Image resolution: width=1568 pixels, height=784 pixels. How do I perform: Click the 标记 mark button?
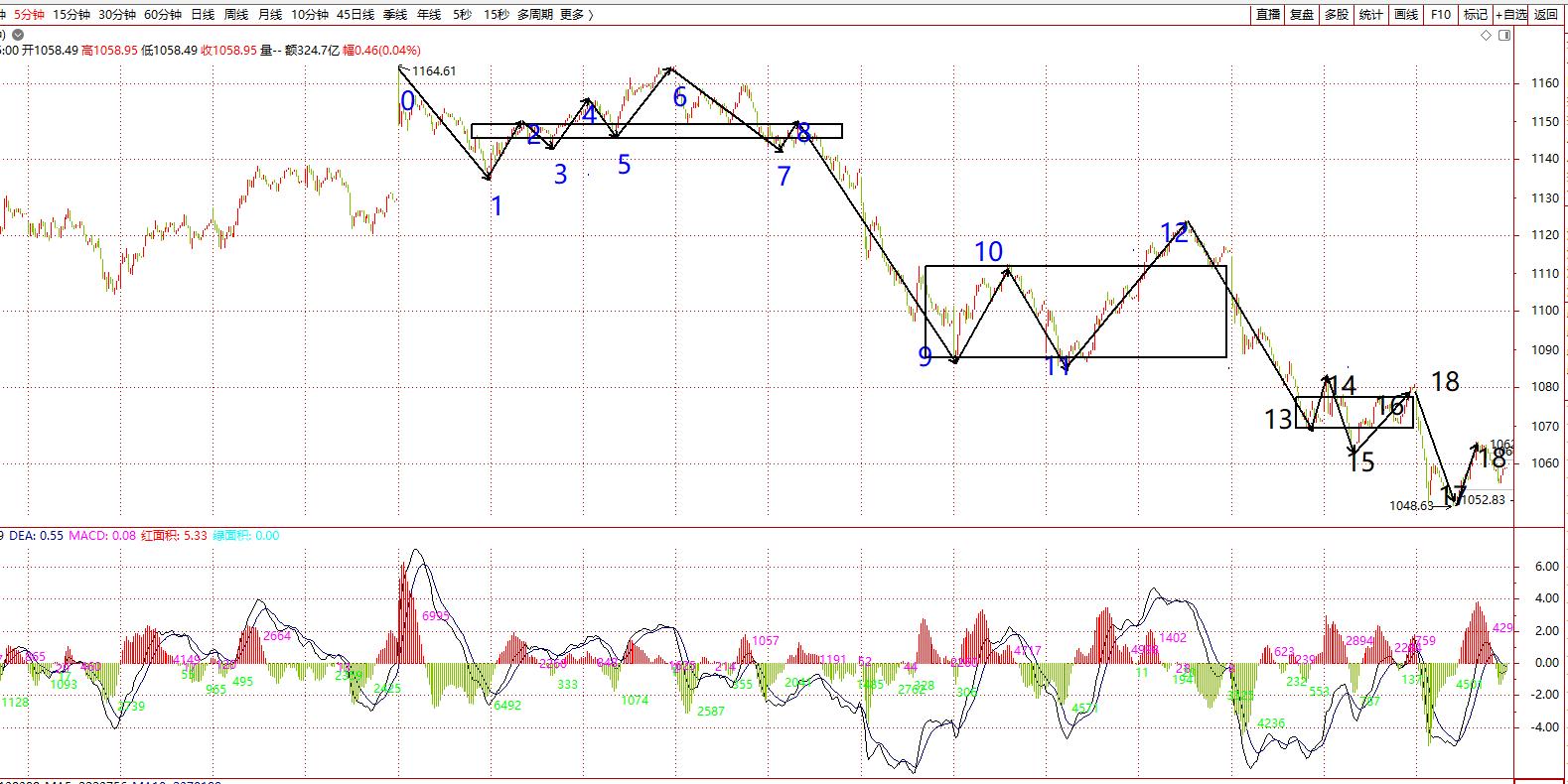(x=1476, y=15)
